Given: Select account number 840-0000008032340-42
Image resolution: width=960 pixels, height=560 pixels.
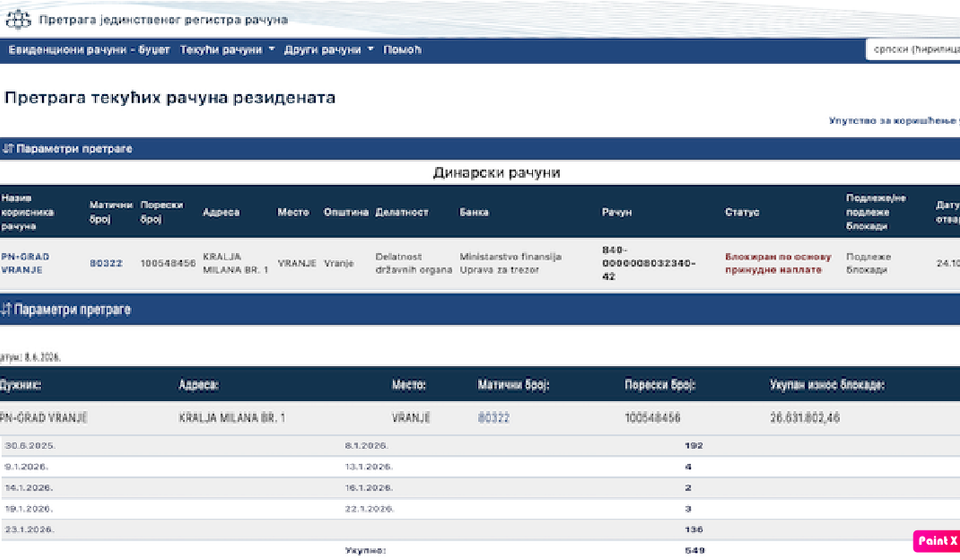Looking at the screenshot, I should [x=648, y=263].
